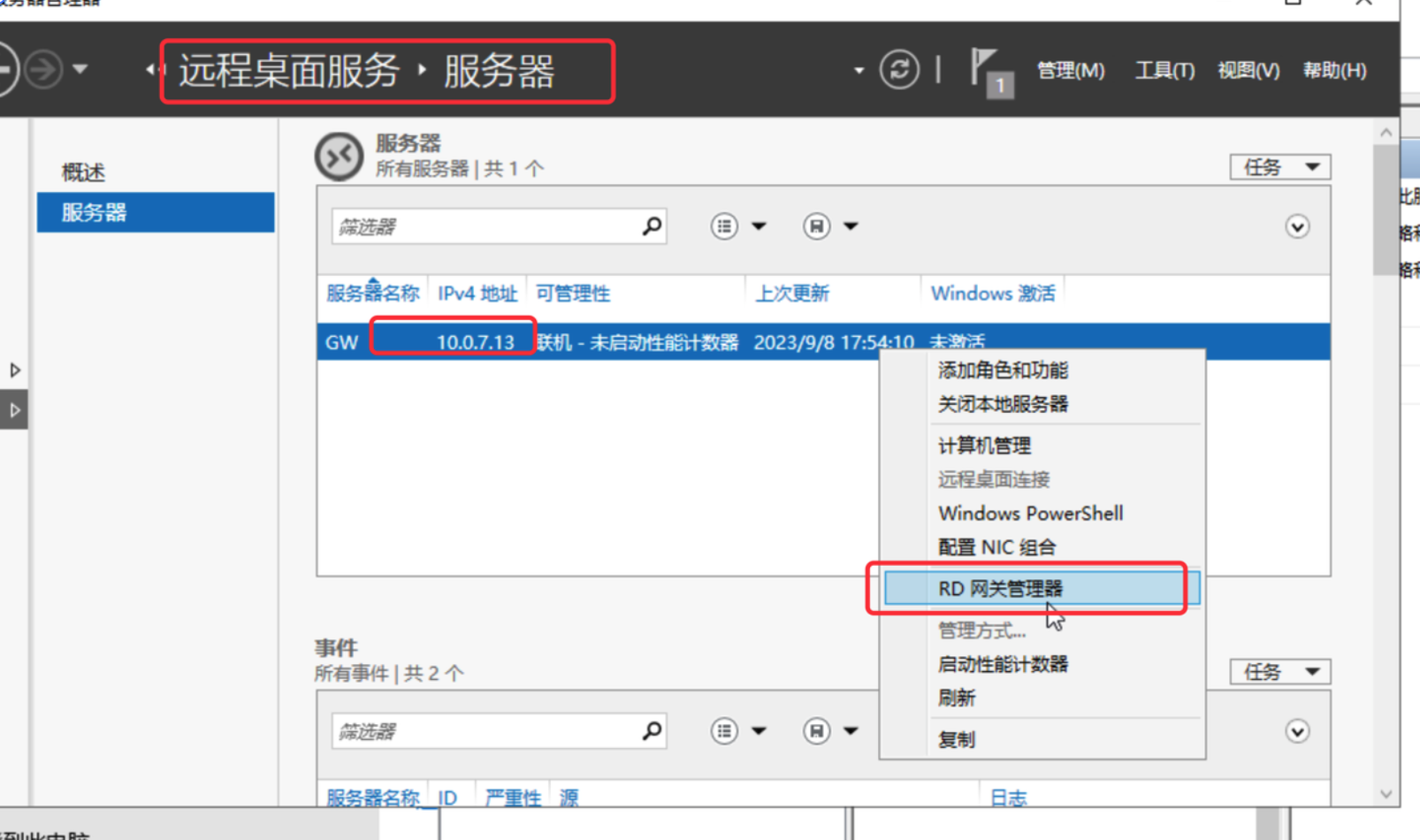Click the search magnifier in the events filter box
Screen dimensions: 1420x840
(651, 730)
